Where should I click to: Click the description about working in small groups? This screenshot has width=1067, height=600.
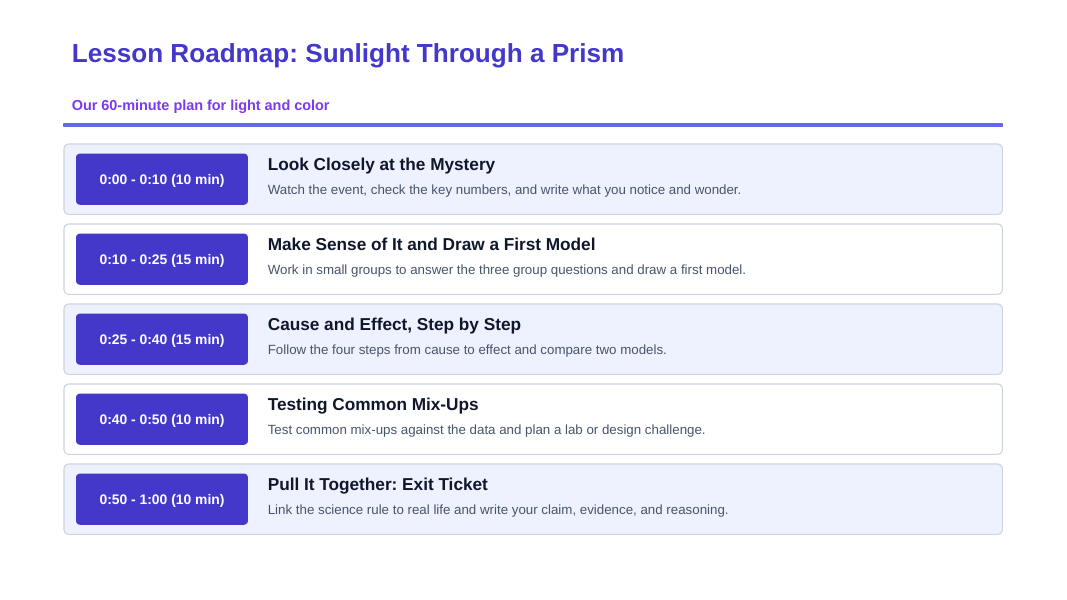click(506, 269)
